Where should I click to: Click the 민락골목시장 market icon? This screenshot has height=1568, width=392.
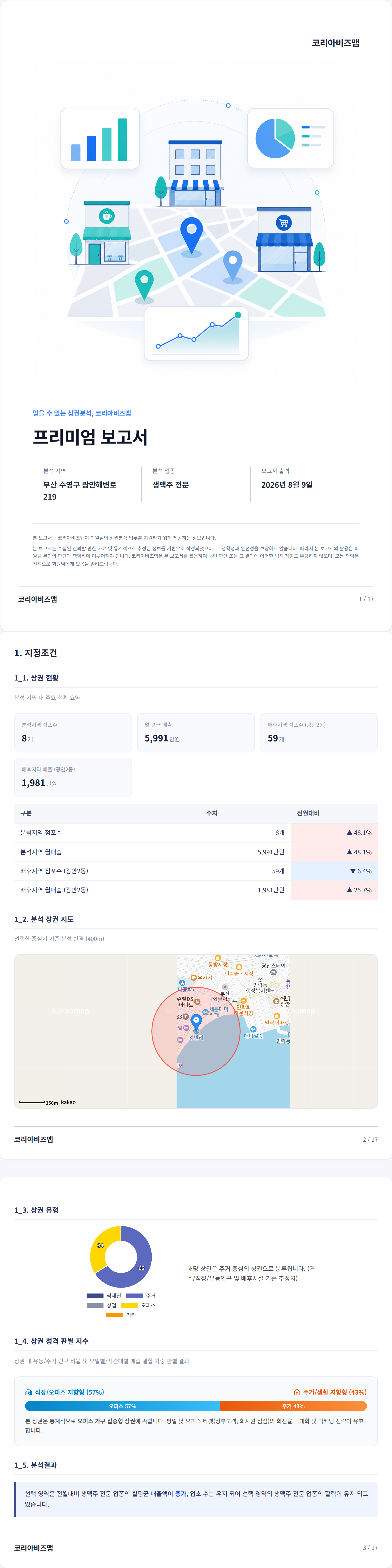pyautogui.click(x=239, y=967)
